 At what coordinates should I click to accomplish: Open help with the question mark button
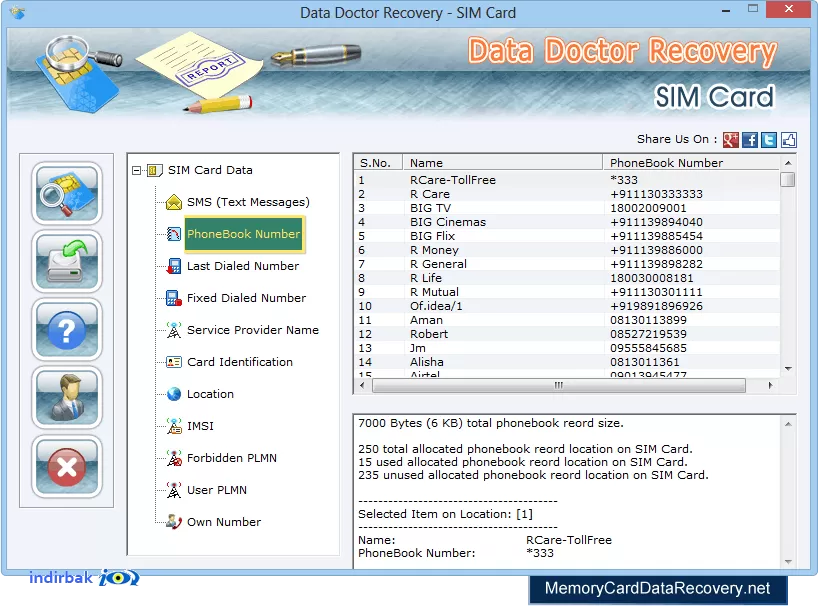pos(66,330)
